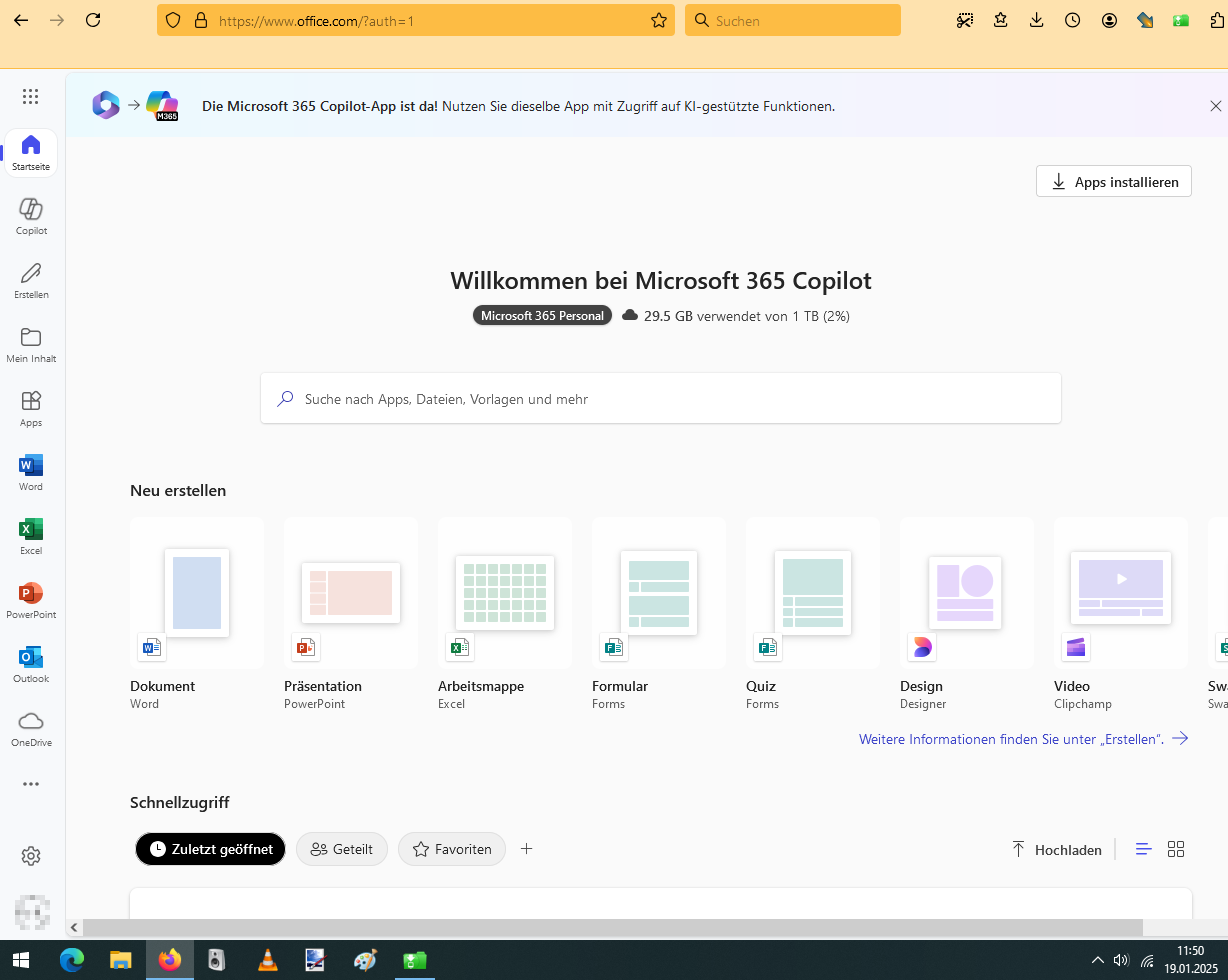Click the scrollbar left arrow
1228x980 pixels.
pos(74,927)
